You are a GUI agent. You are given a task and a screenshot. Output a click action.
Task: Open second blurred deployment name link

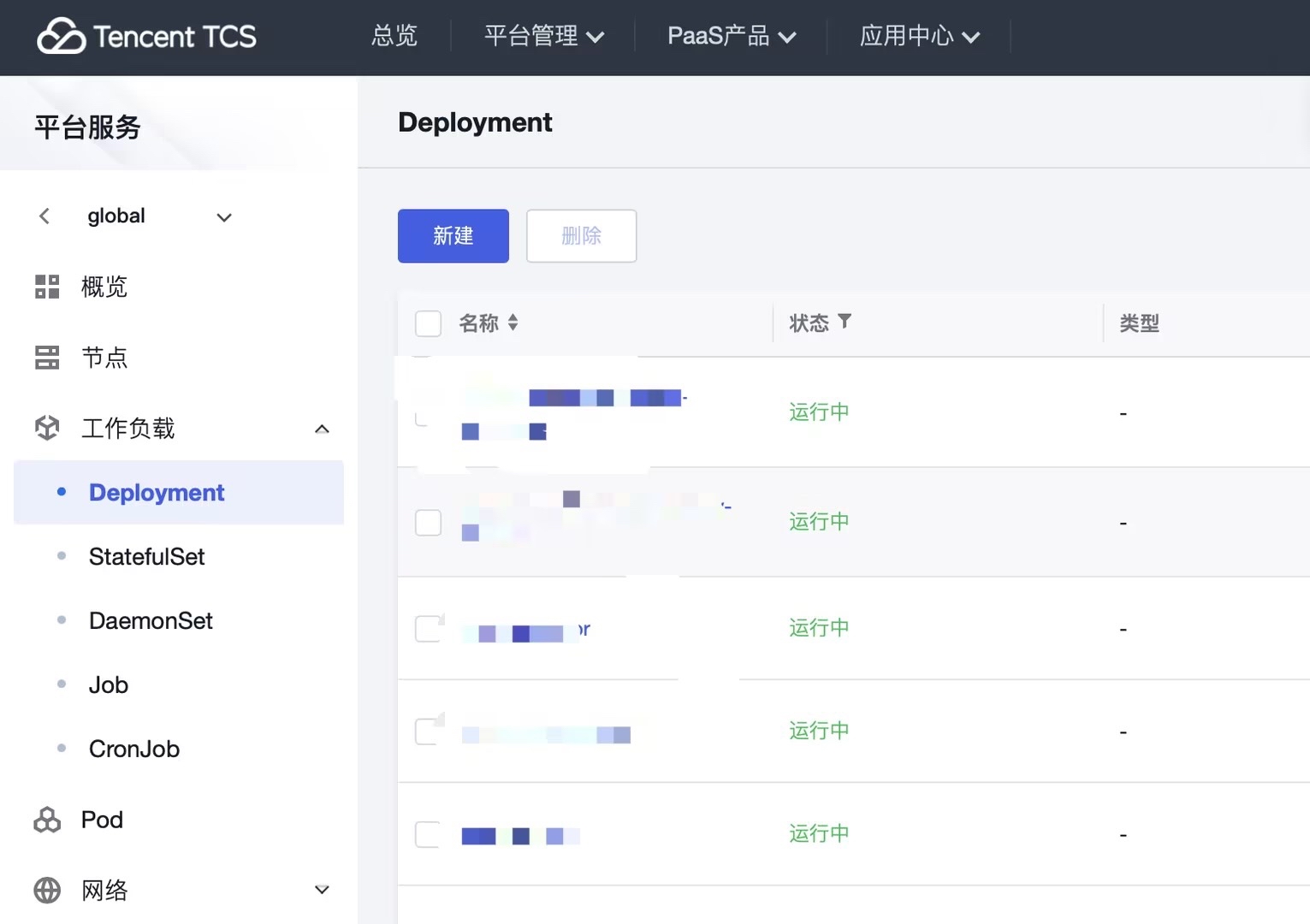[x=596, y=516]
